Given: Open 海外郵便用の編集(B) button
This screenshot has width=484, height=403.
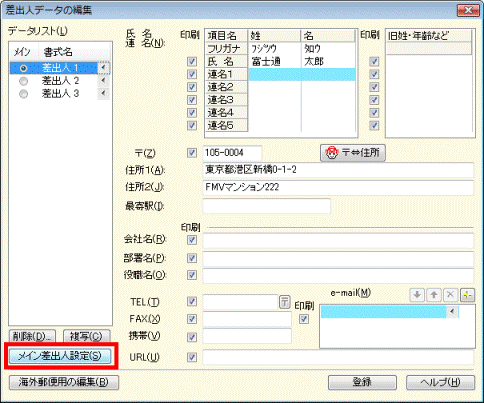Looking at the screenshot, I should pyautogui.click(x=64, y=382).
